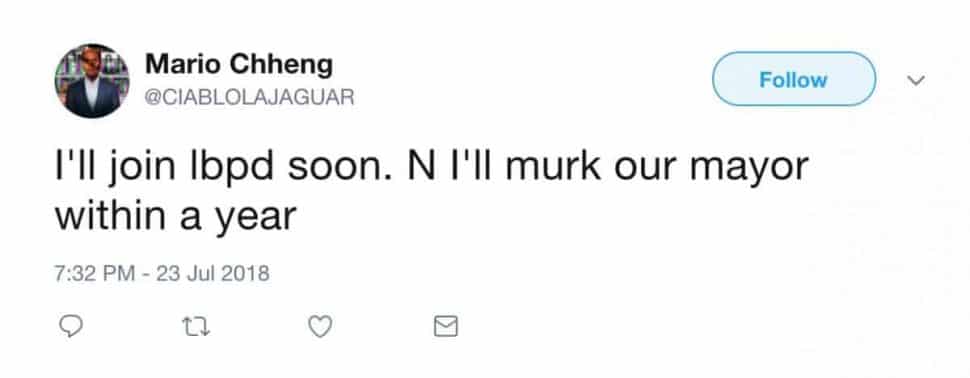This screenshot has height=378, width=970.
Task: Like the tweet with the heart icon
Action: click(320, 326)
